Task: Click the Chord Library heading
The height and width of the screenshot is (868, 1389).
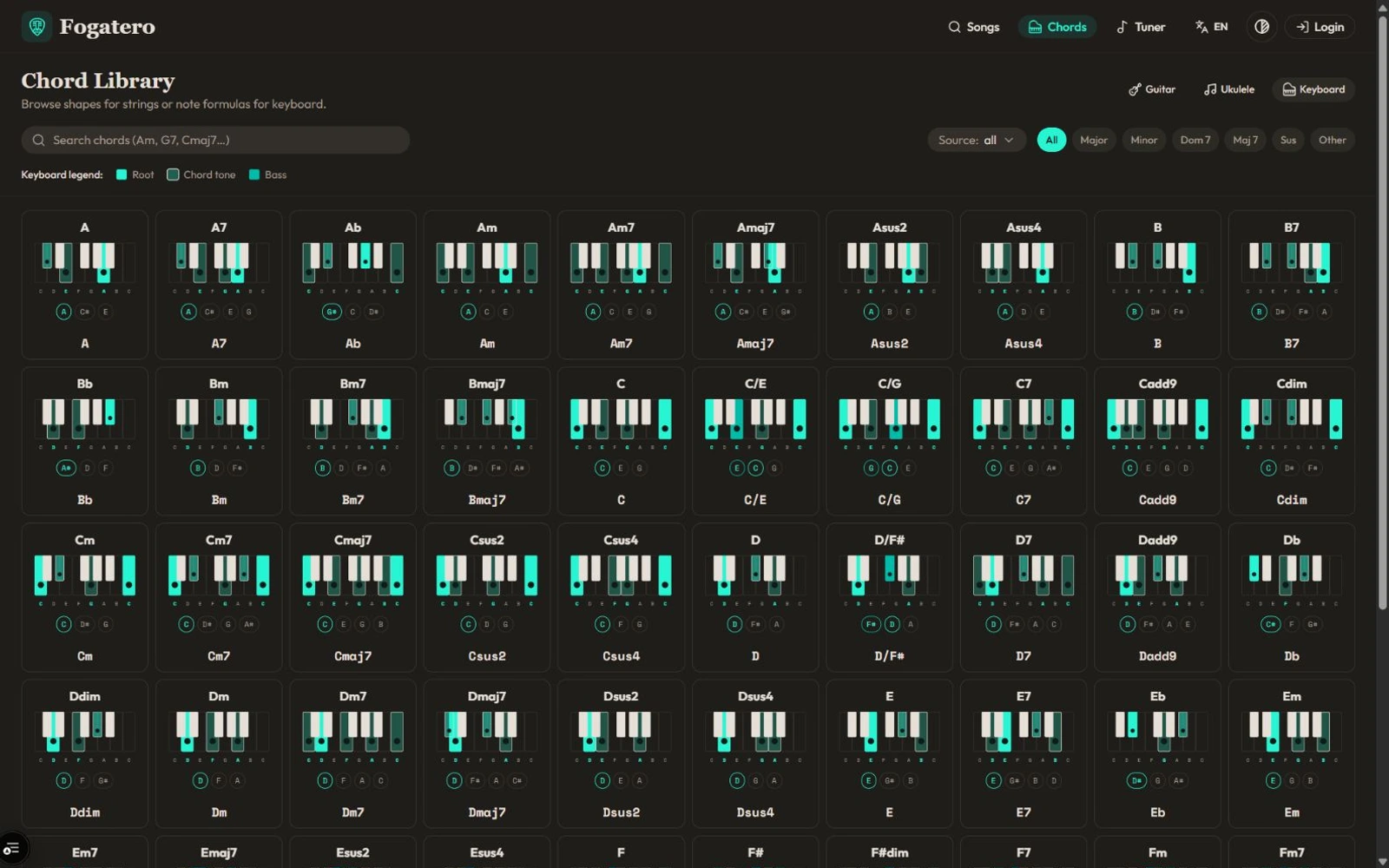Action: click(x=98, y=81)
